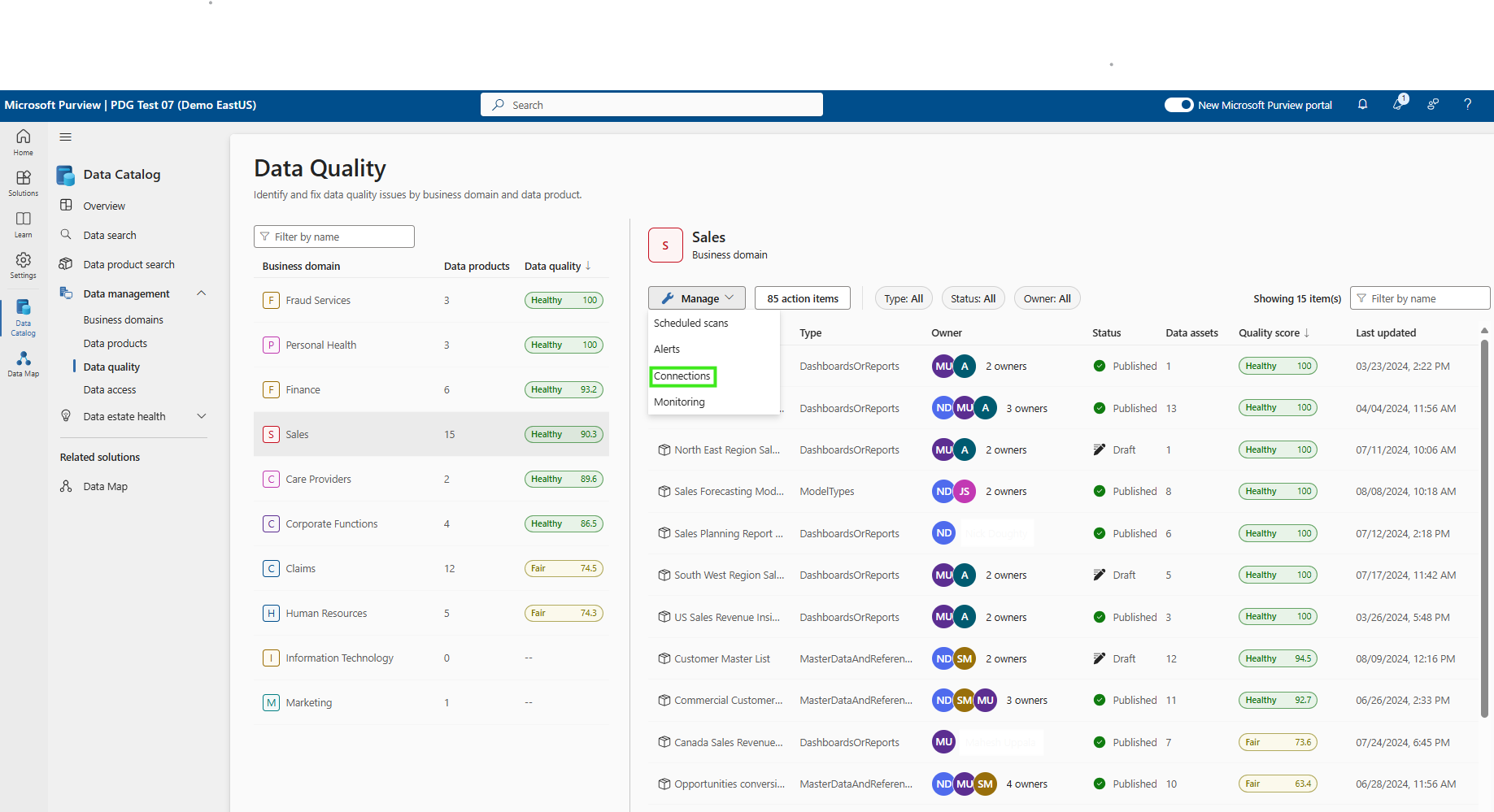Click the notifications bell icon

click(x=1362, y=105)
